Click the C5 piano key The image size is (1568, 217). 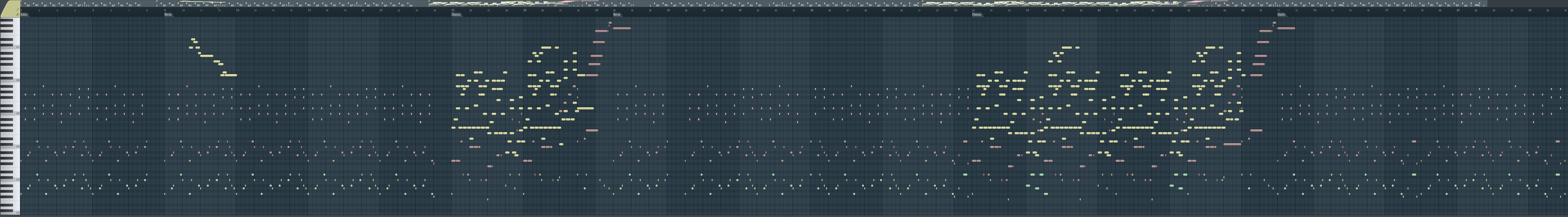coord(10,114)
